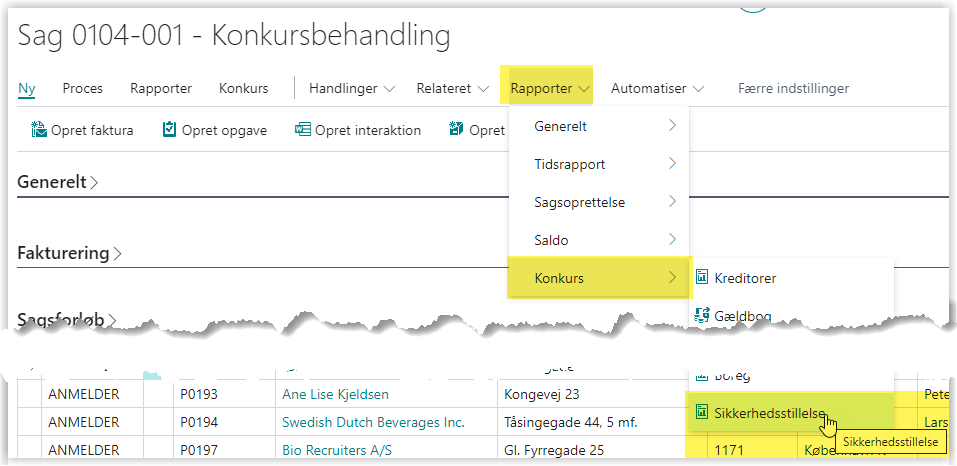This screenshot has width=957, height=466.
Task: Click the Gældbog report icon
Action: 702,316
